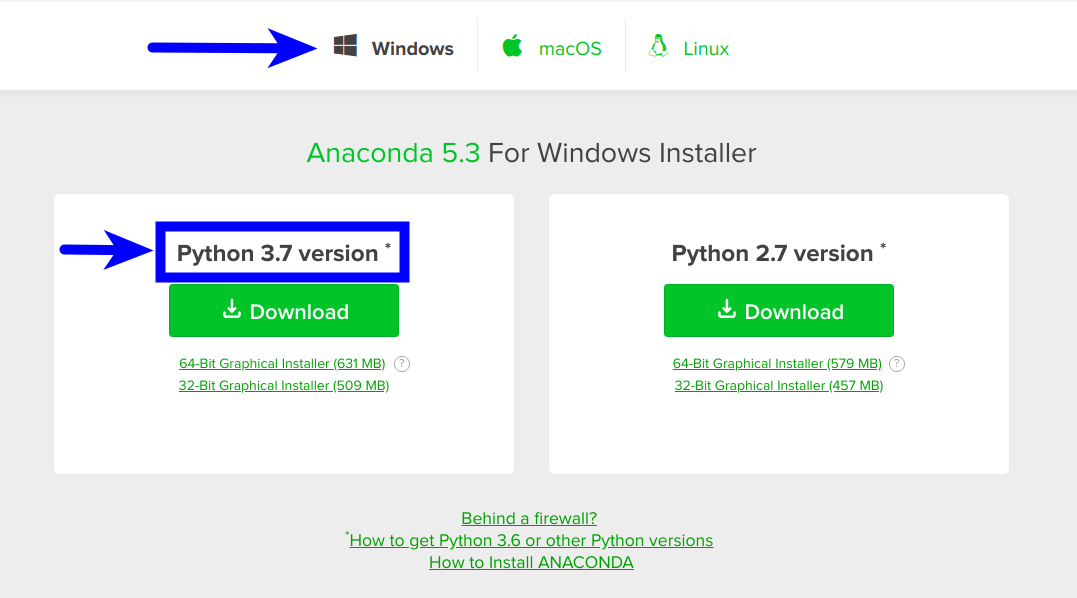This screenshot has width=1077, height=598.
Task: Click the Linux penguin icon
Action: (658, 47)
